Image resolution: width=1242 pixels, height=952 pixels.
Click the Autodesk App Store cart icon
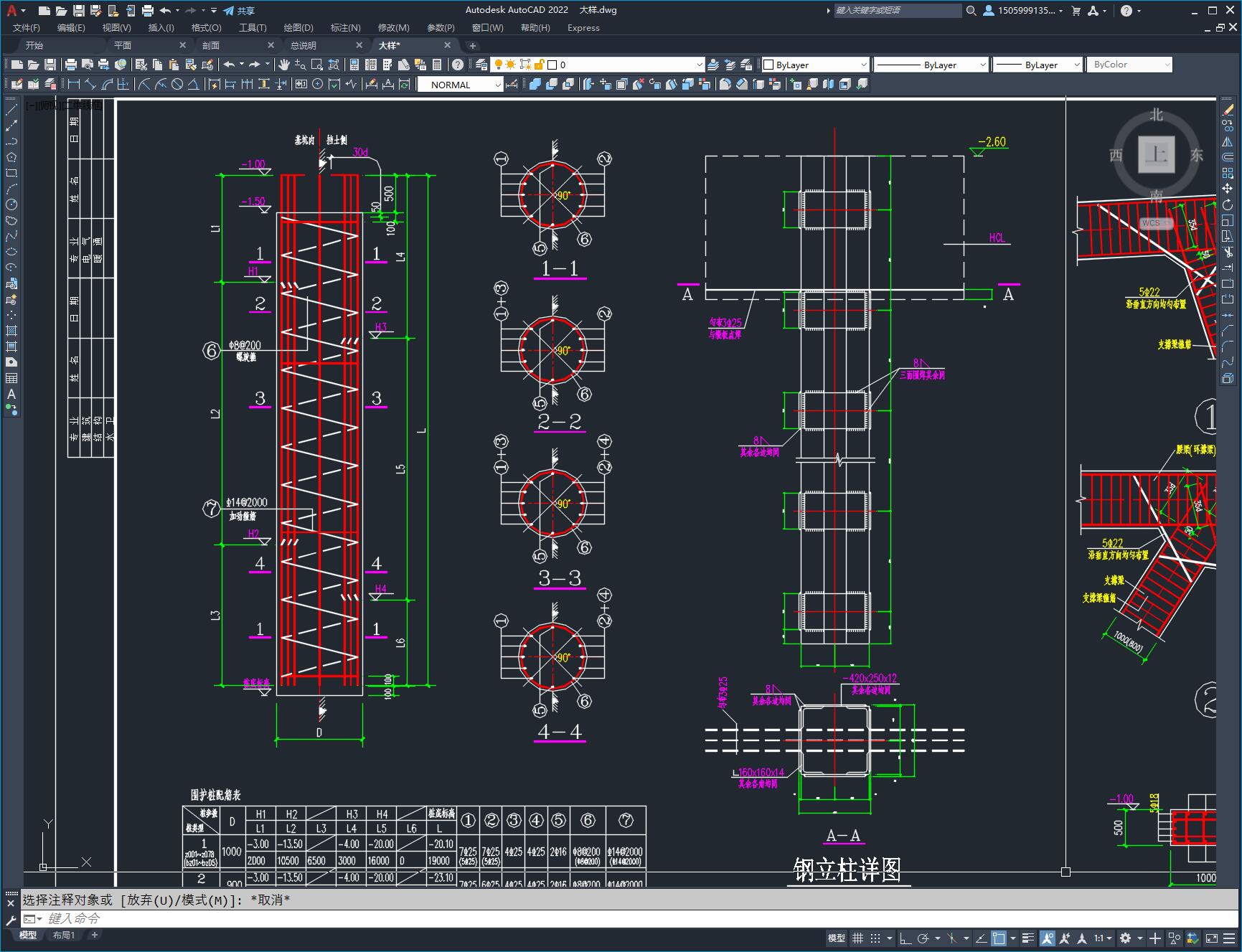click(1076, 11)
